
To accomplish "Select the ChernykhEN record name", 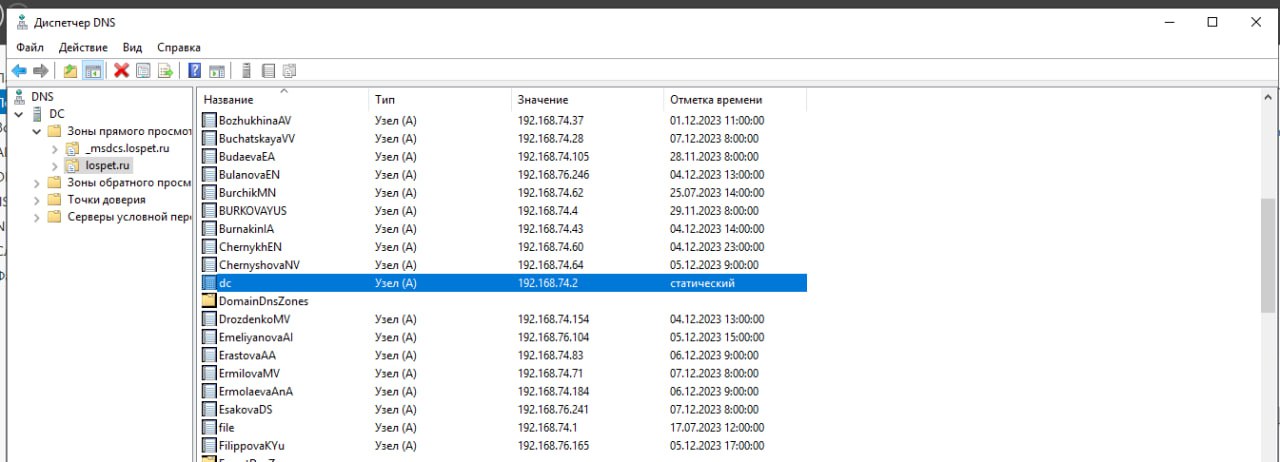I will click(250, 246).
